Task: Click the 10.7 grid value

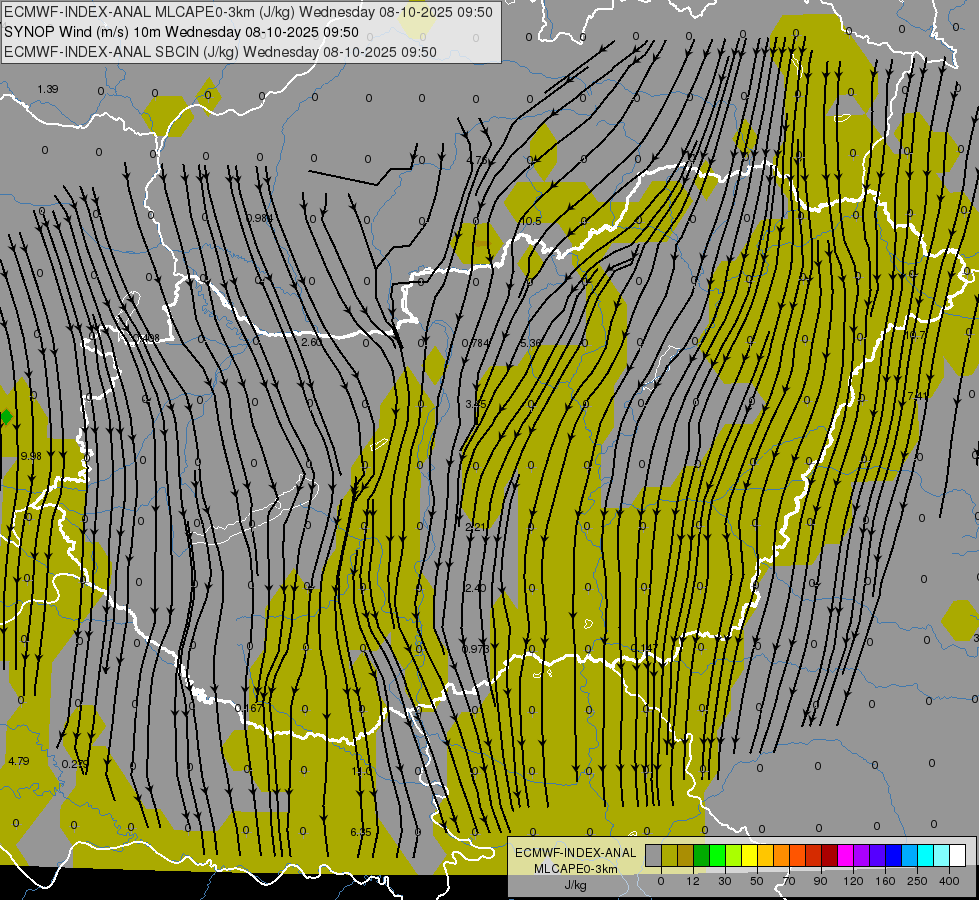Action: (x=915, y=335)
